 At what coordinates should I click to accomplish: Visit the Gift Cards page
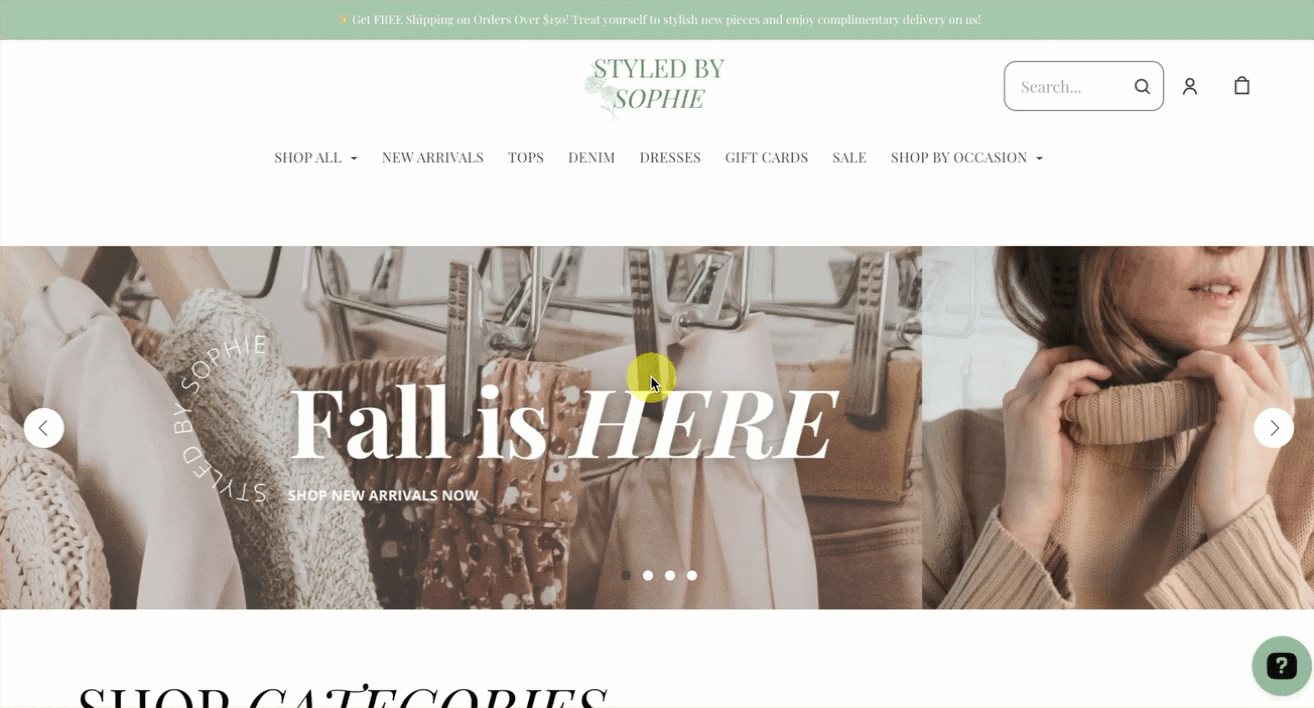(767, 158)
